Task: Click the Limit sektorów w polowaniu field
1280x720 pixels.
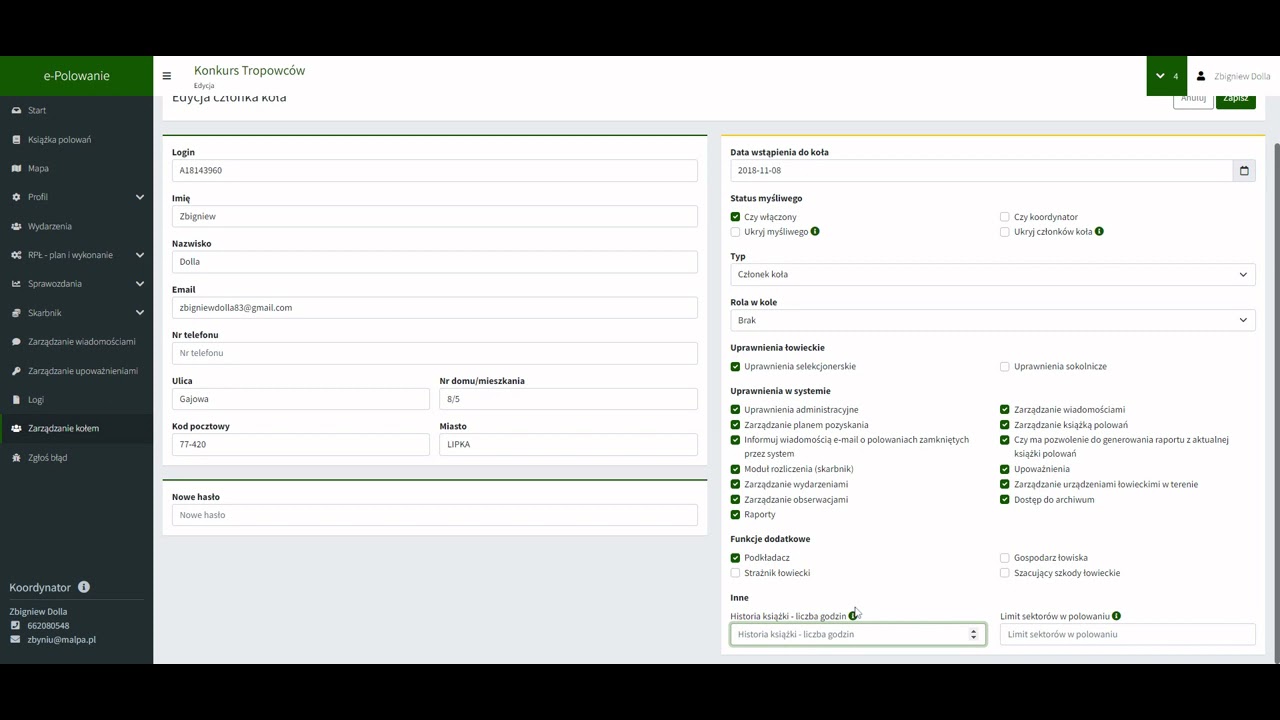Action: (x=1127, y=634)
